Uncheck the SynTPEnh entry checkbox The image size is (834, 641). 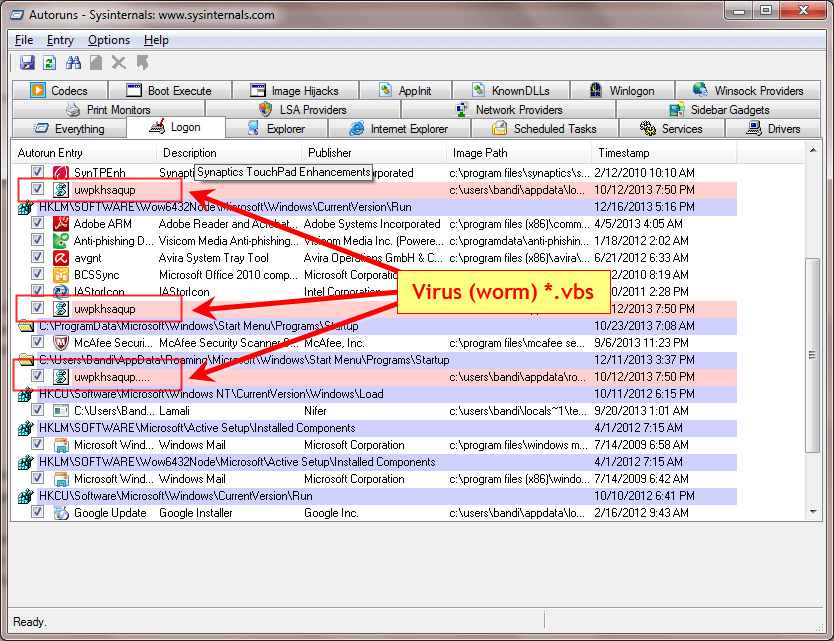point(37,171)
